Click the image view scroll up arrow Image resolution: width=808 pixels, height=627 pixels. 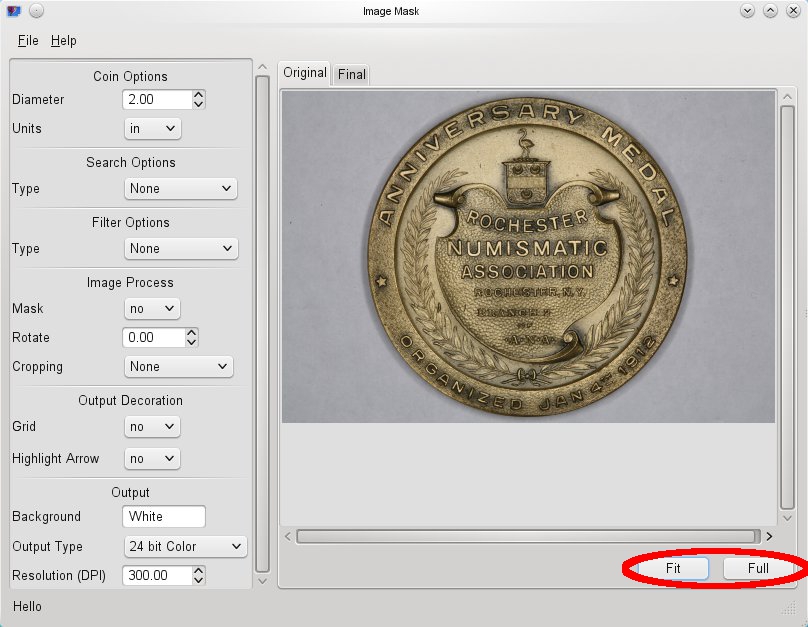[787, 97]
